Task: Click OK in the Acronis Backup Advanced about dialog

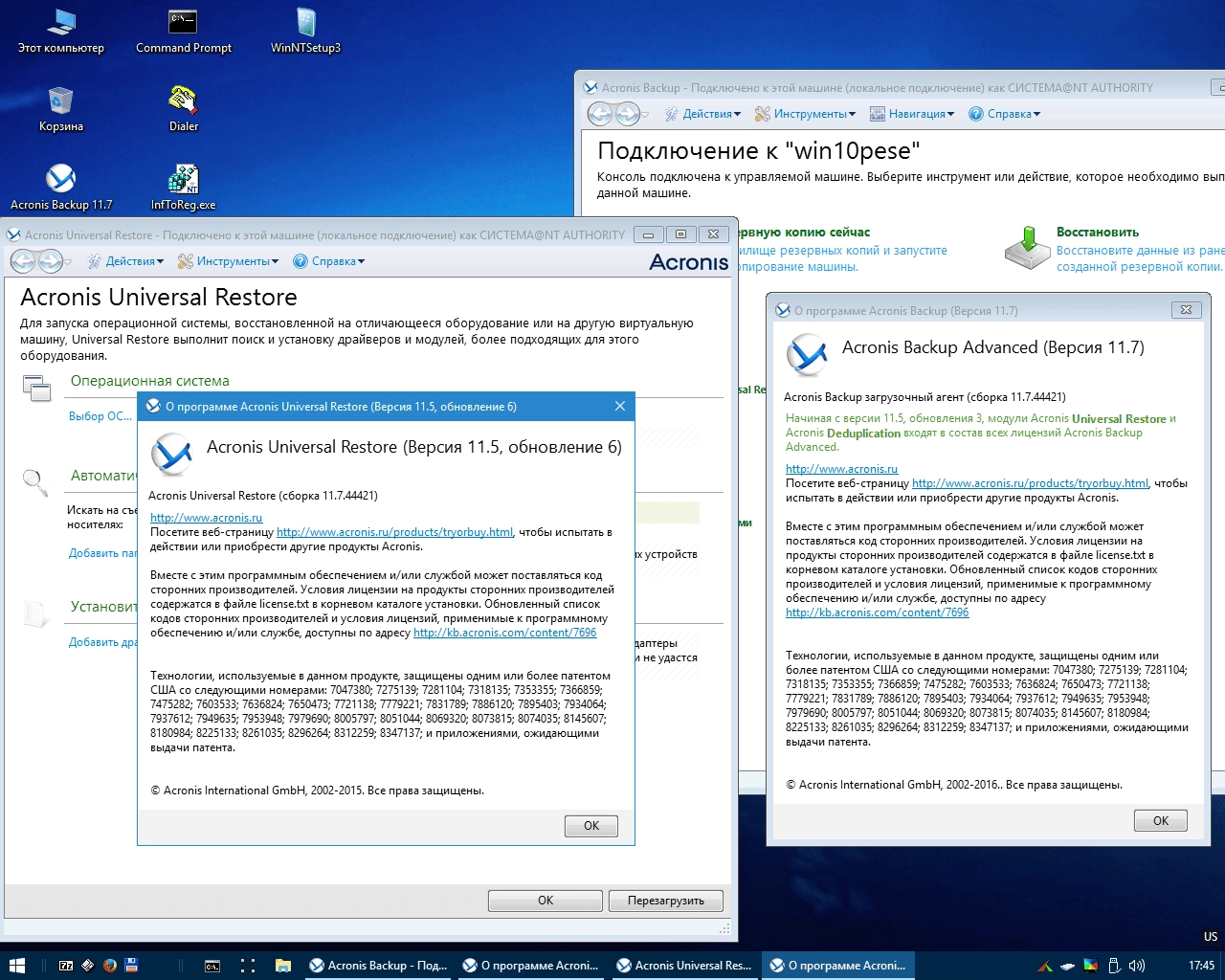Action: 1161,821
